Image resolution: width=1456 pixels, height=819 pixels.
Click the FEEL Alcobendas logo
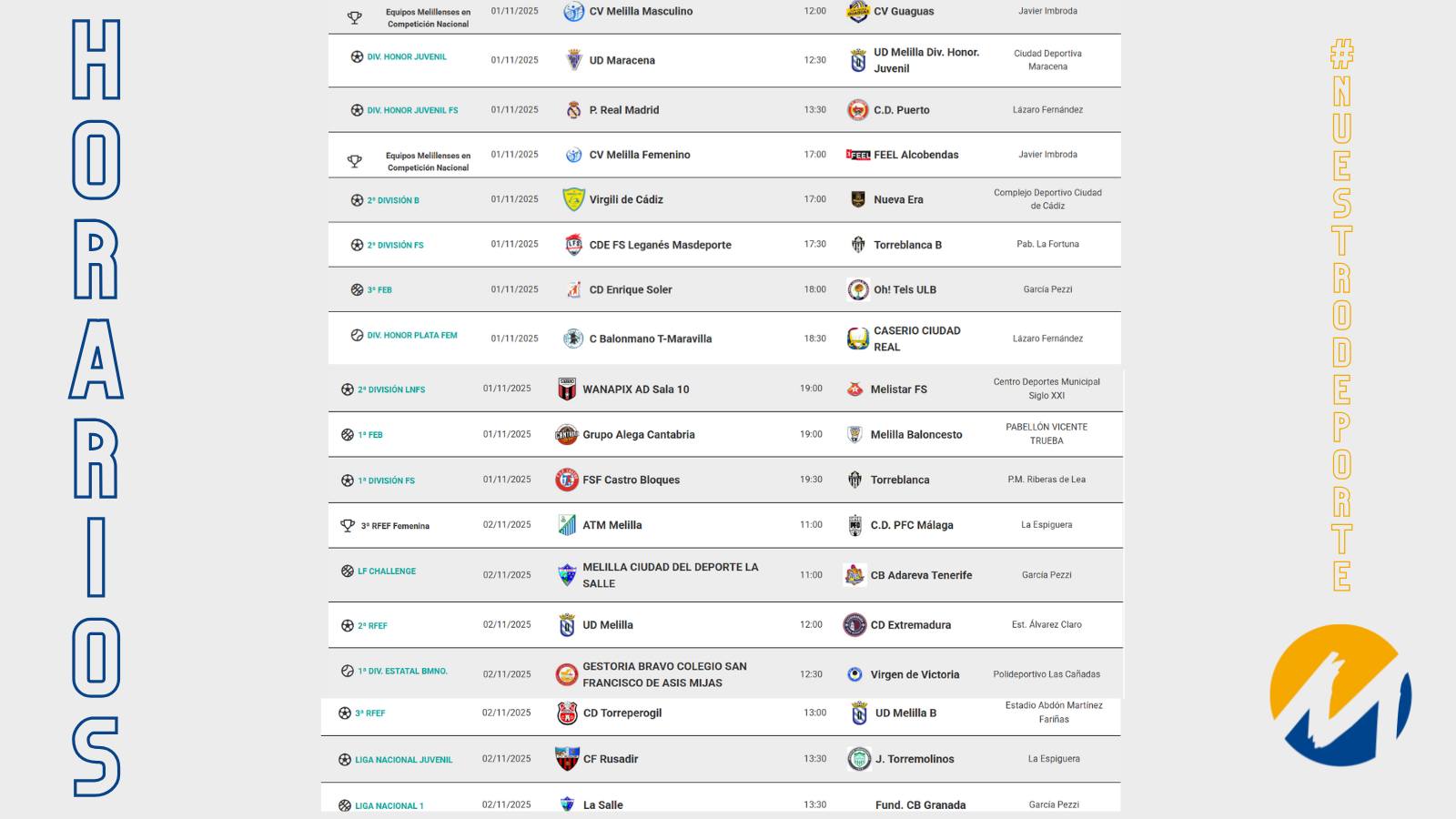click(x=857, y=155)
